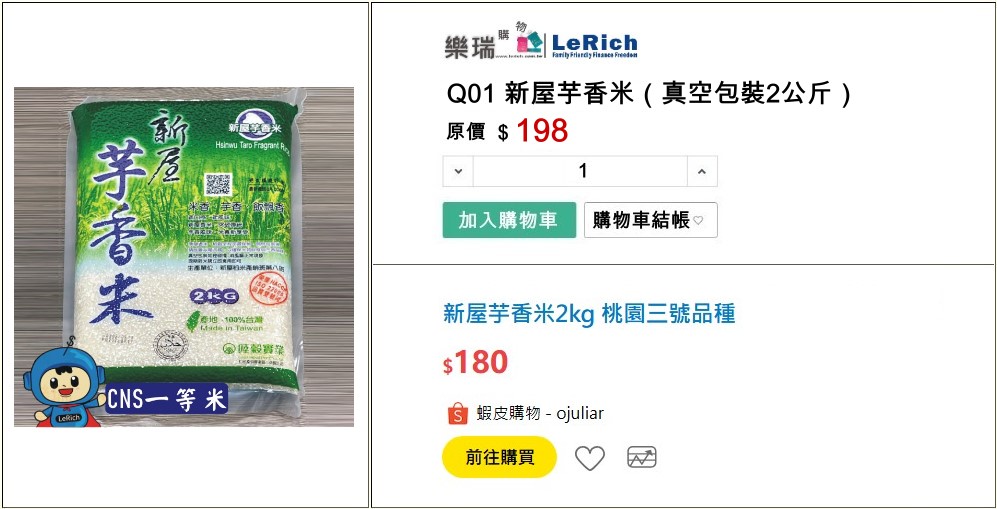This screenshot has width=997, height=509.
Task: Open the 新屋芋香米2kg 桃園三號品種 link
Action: click(589, 314)
